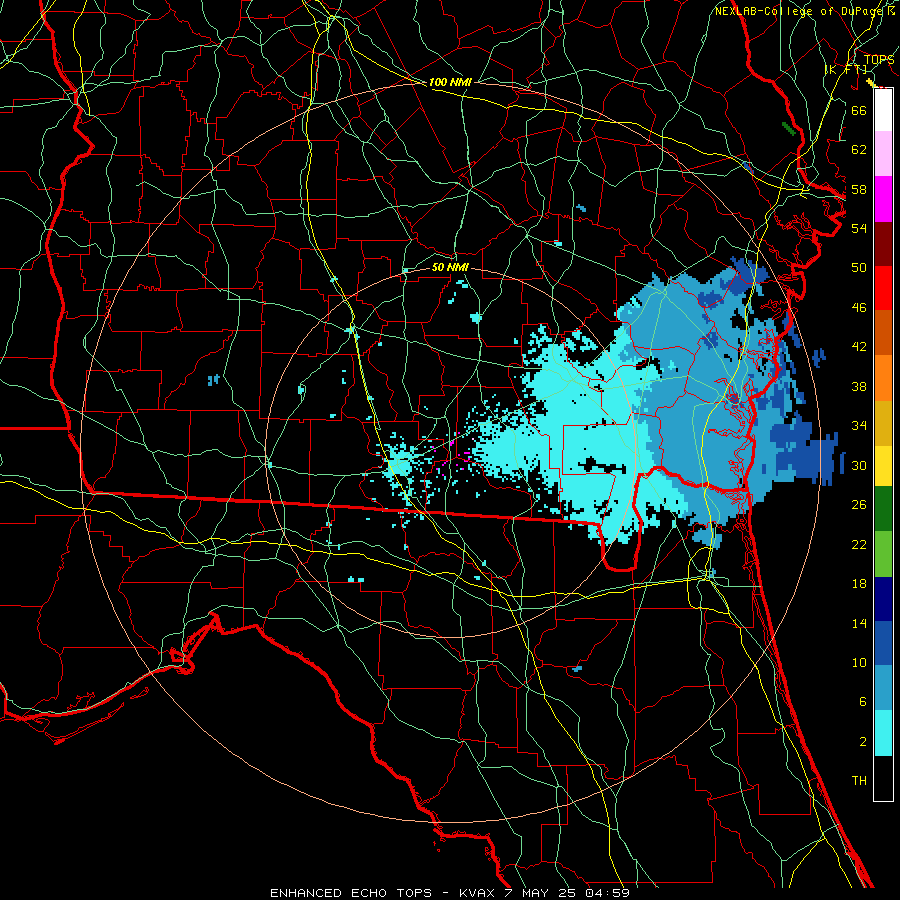Pick the light green legend swatch
The height and width of the screenshot is (900, 900).
point(883,554)
